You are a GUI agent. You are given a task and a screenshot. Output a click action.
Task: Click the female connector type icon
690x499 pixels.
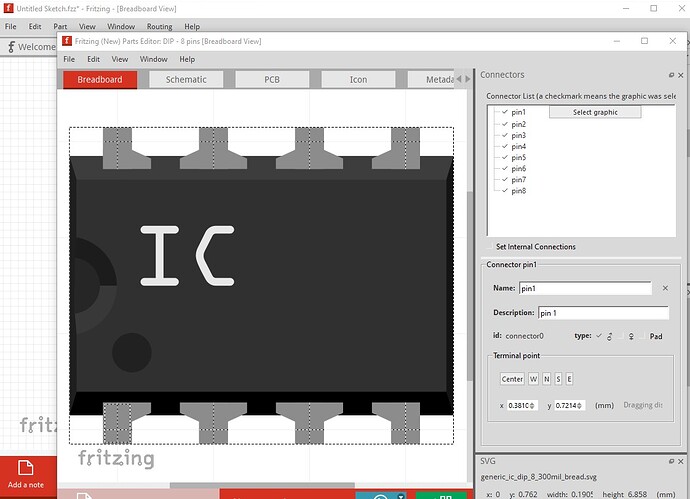(631, 336)
